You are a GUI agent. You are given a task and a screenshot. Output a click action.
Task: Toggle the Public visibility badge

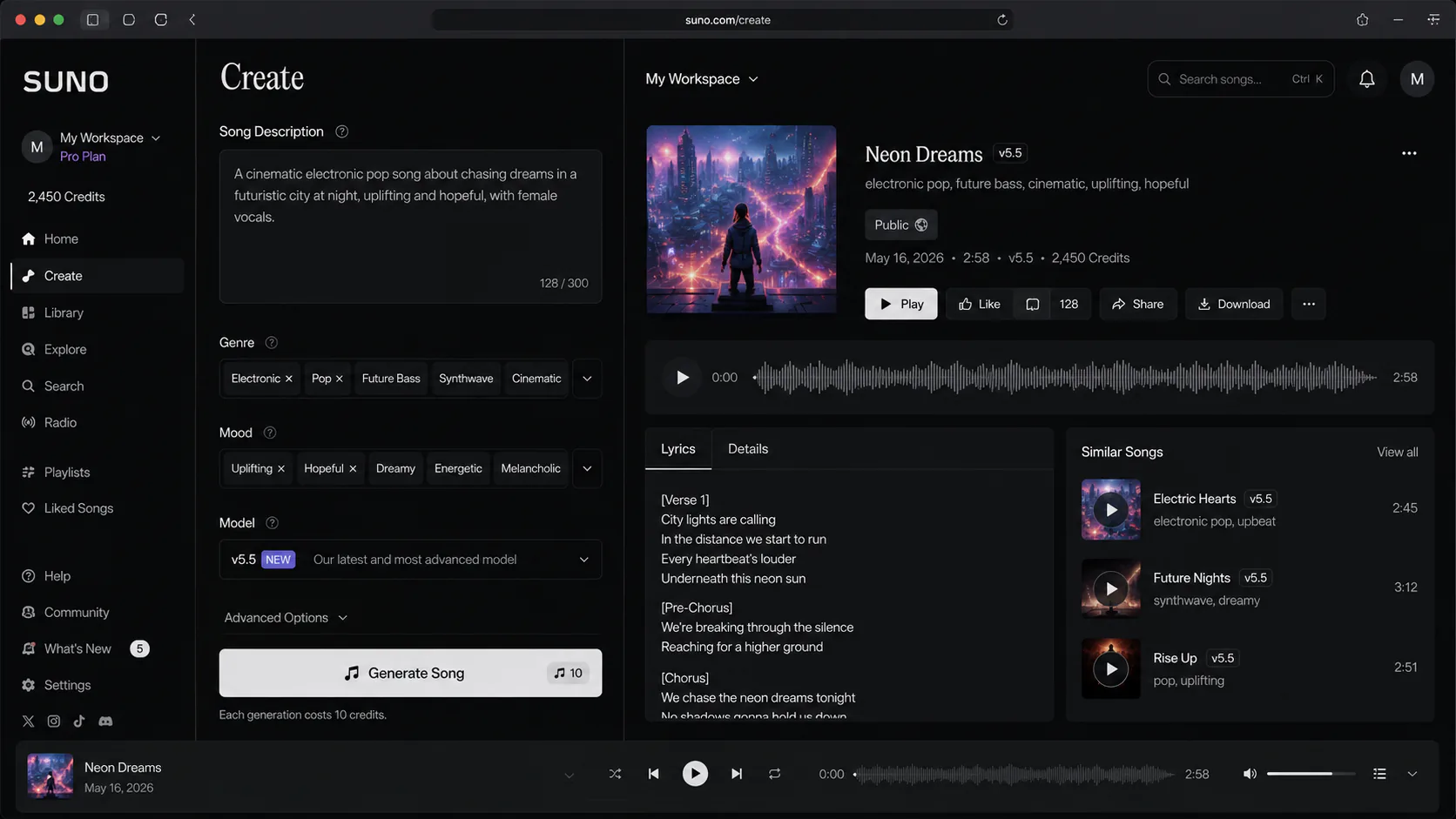[x=900, y=225]
